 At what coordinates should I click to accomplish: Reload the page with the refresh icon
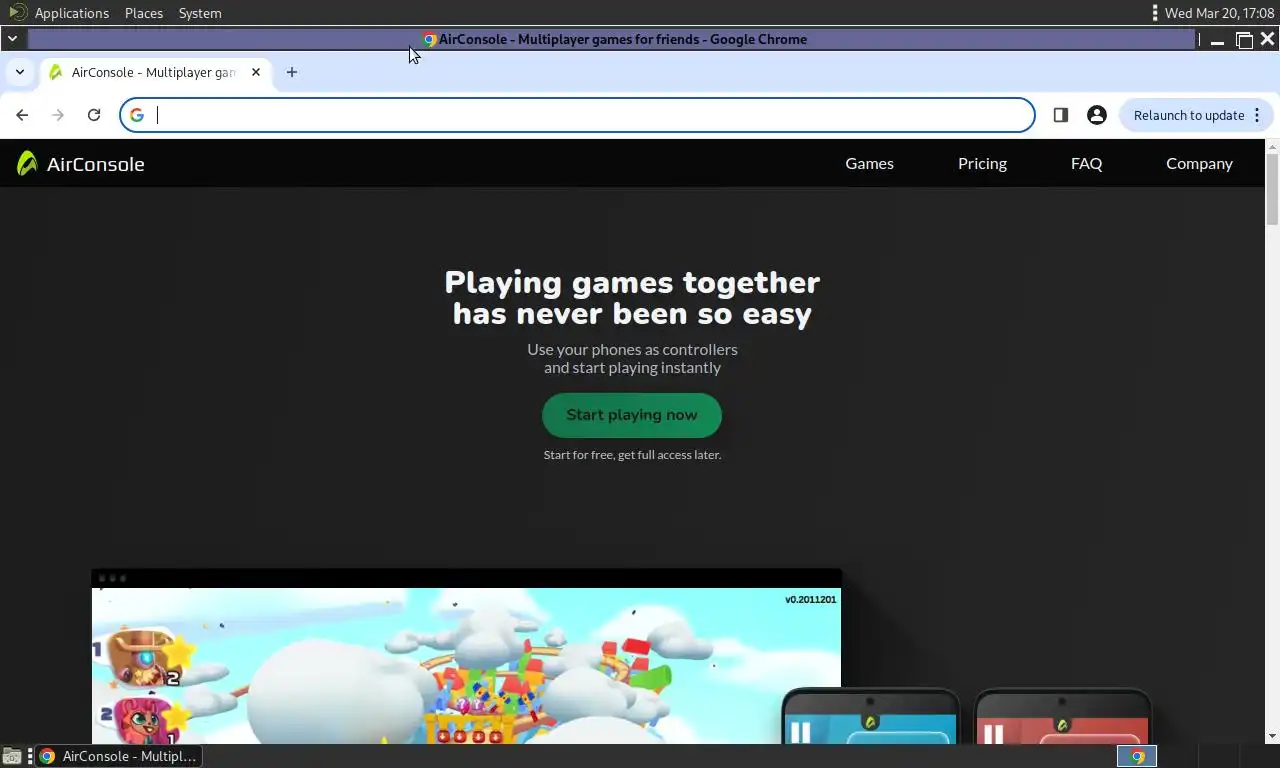pyautogui.click(x=94, y=115)
